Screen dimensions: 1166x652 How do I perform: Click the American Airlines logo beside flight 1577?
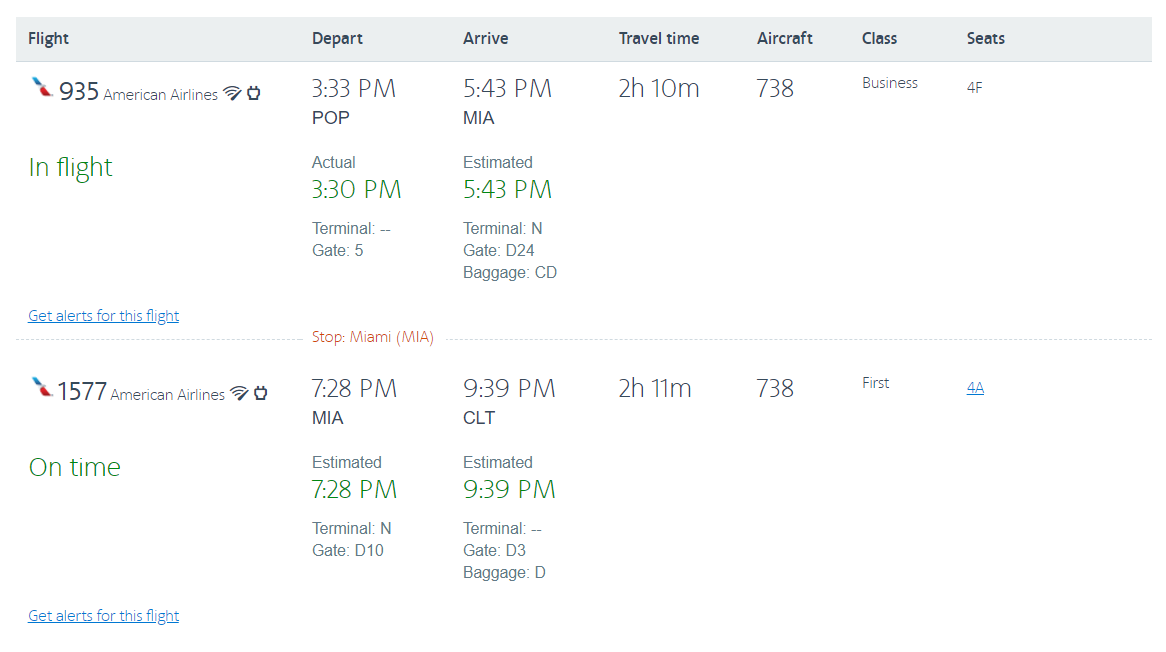(42, 388)
